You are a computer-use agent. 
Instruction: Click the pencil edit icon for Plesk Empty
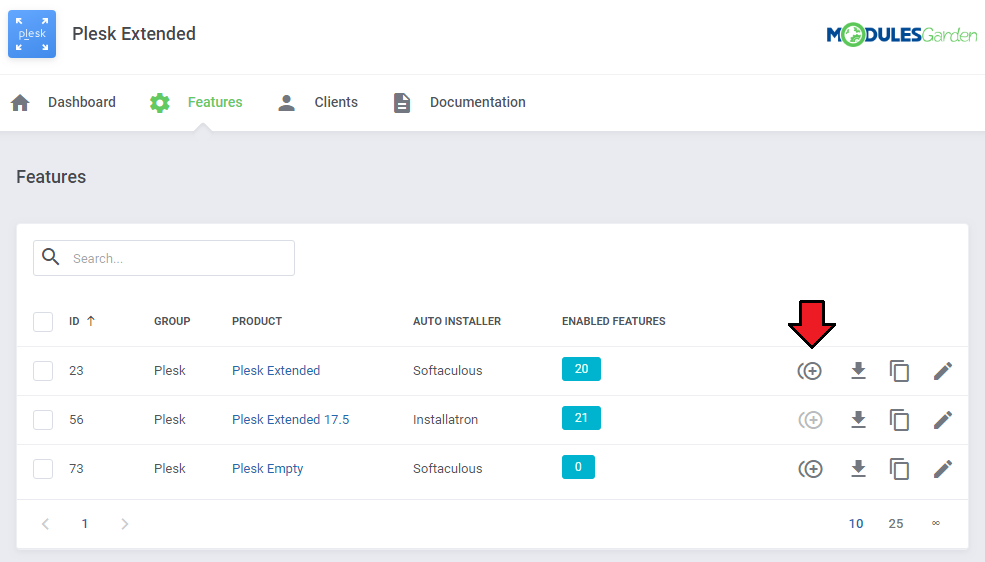click(943, 469)
